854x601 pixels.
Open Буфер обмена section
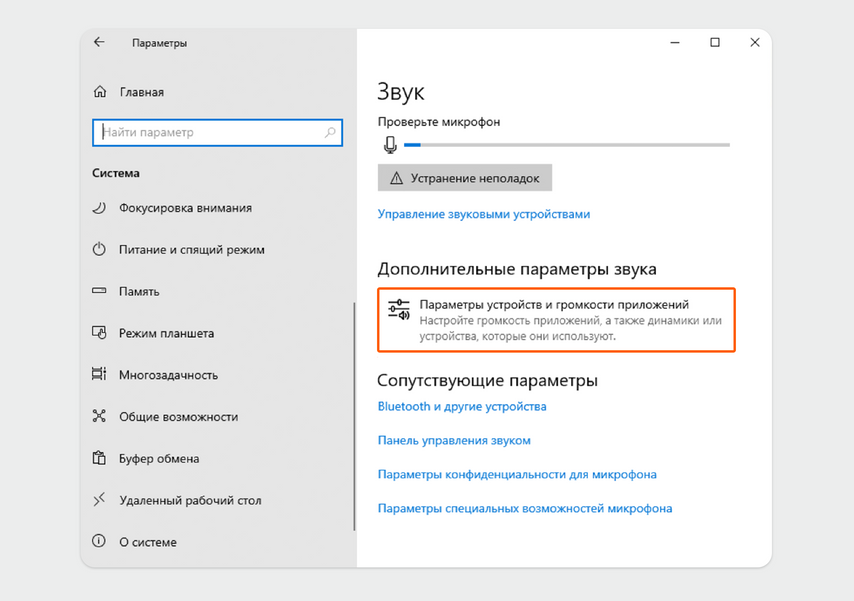[x=159, y=459]
